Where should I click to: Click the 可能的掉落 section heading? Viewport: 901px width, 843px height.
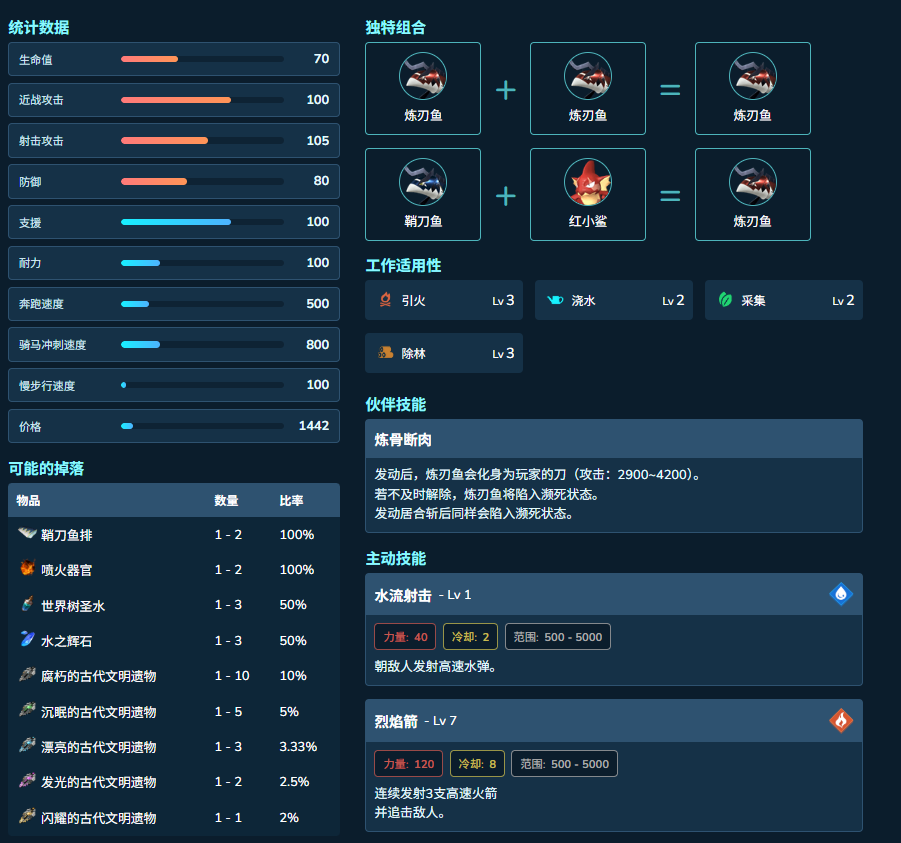coord(46,468)
